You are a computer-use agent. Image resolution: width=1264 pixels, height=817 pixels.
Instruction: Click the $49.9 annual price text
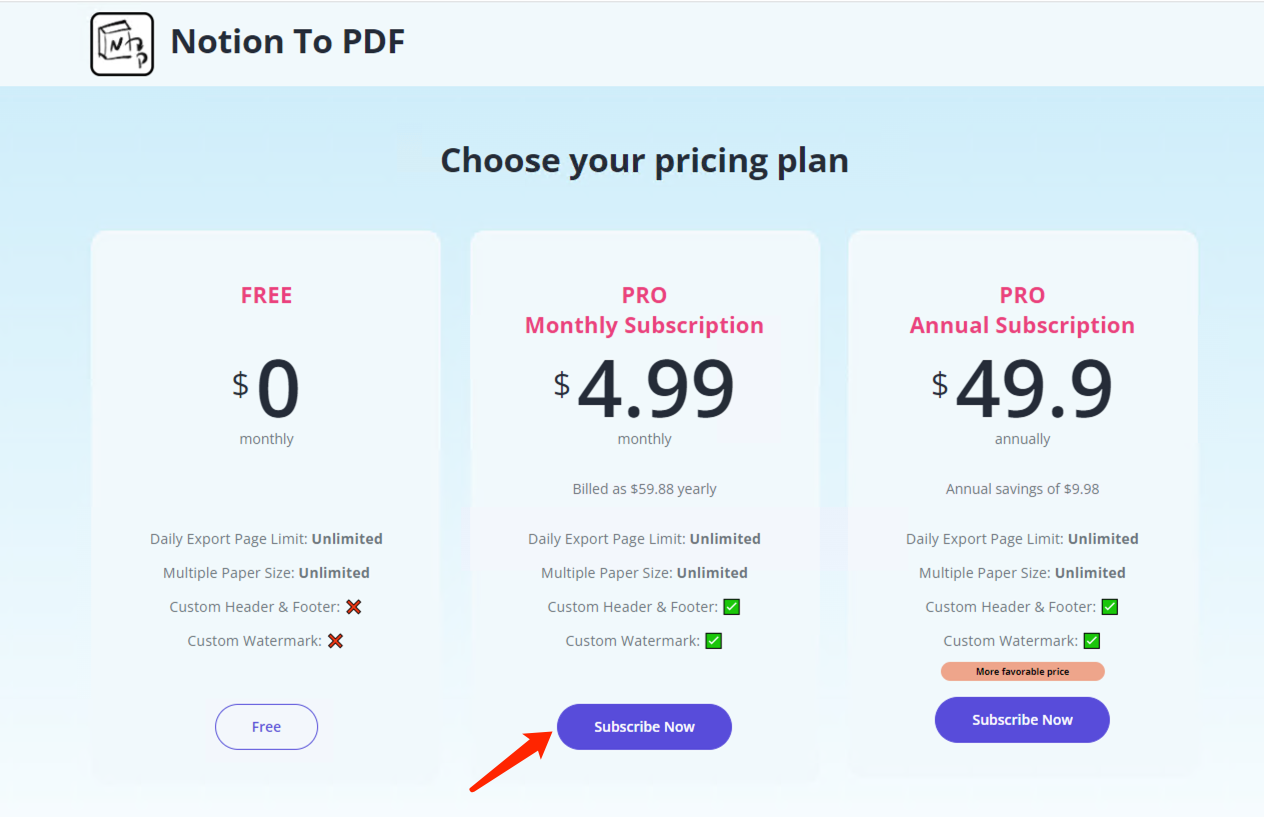[x=1022, y=390]
